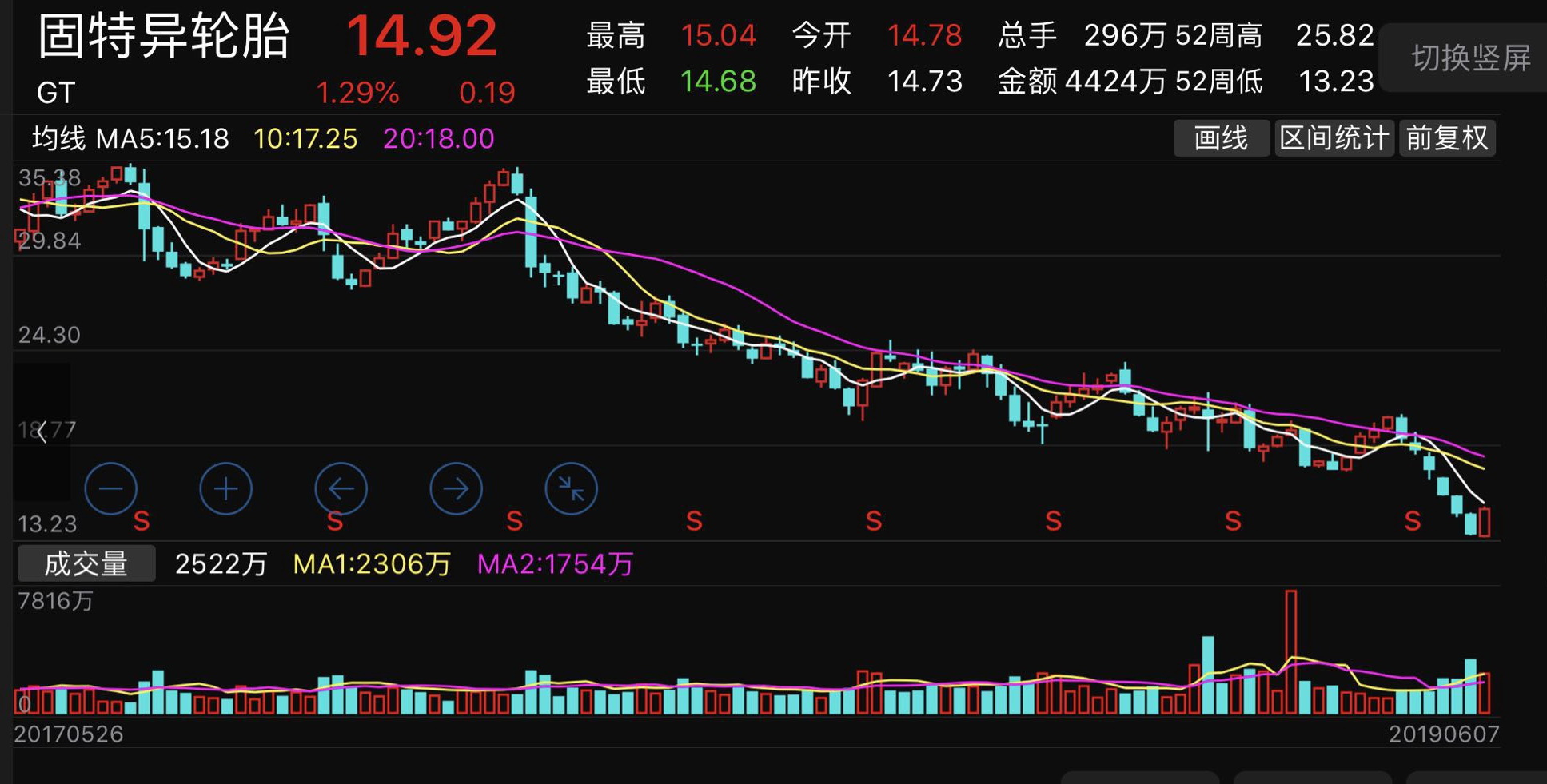Viewport: 1547px width, 784px height.
Task: Click the 52周低 value 13.23
Action: pos(1336,82)
